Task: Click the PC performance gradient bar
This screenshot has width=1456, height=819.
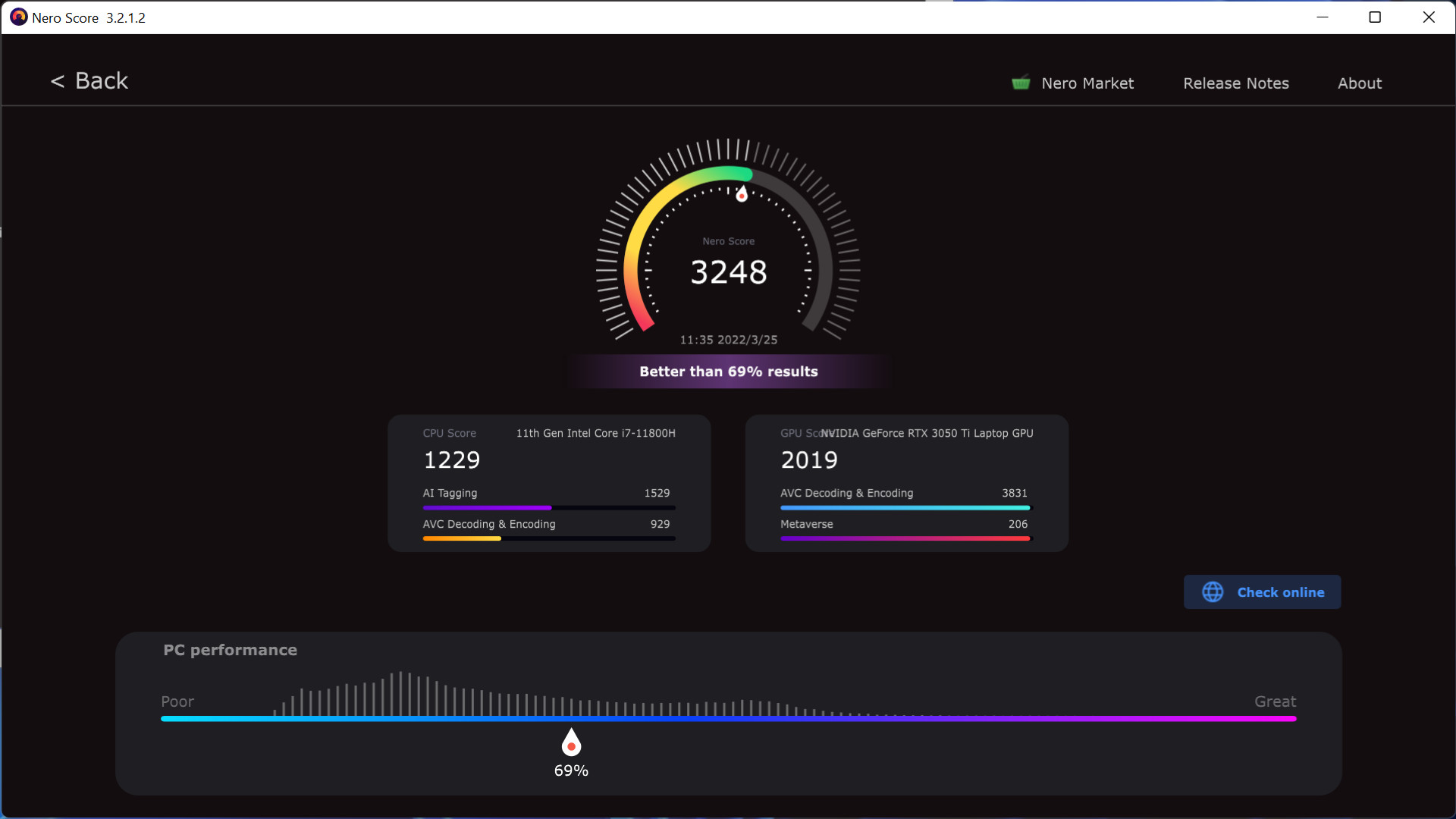Action: [x=728, y=718]
